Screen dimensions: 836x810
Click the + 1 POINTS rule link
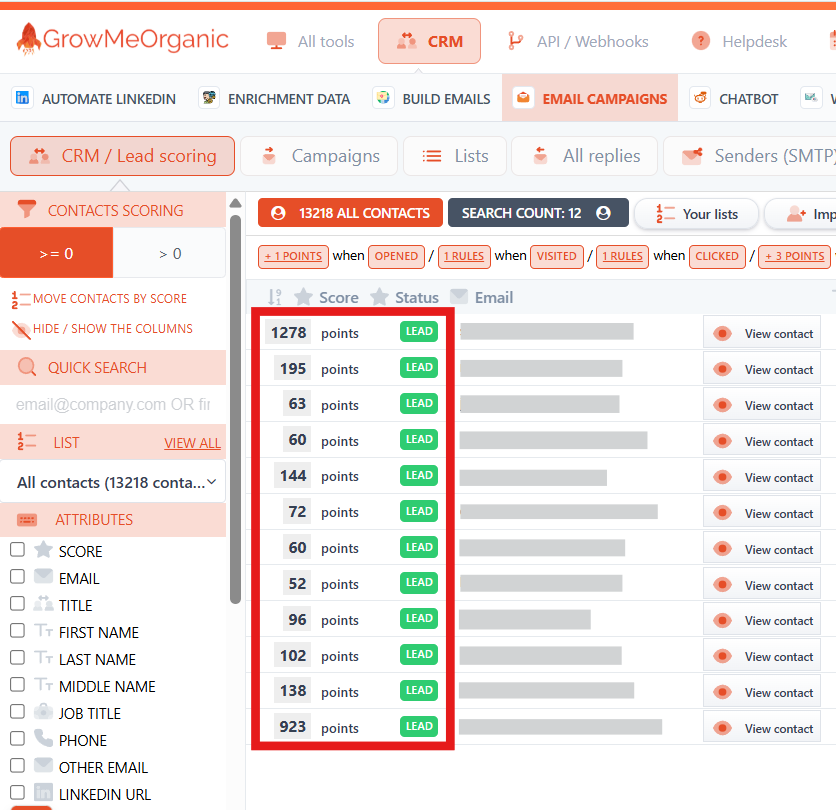coord(293,256)
